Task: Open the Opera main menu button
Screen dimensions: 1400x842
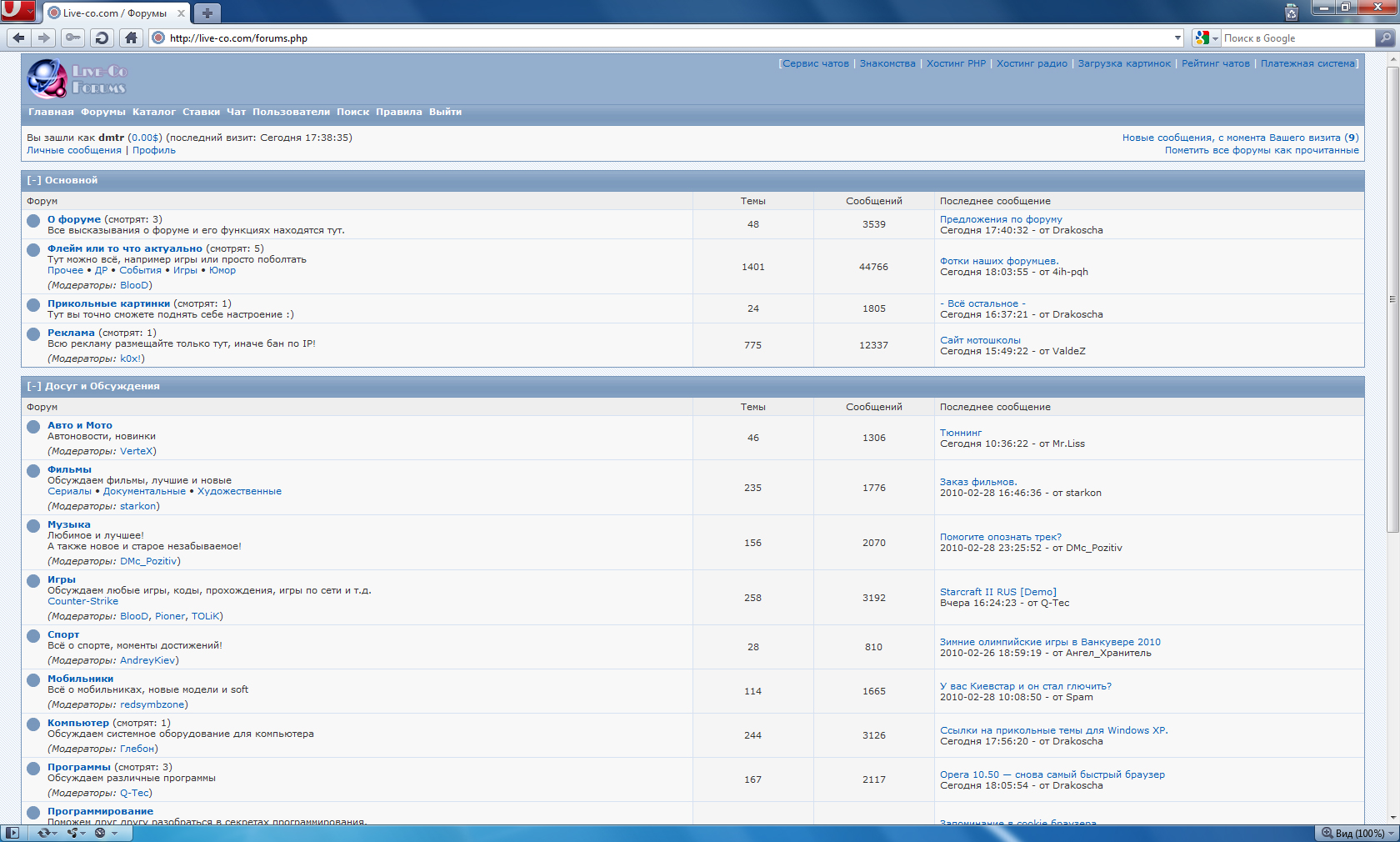Action: coord(17,11)
